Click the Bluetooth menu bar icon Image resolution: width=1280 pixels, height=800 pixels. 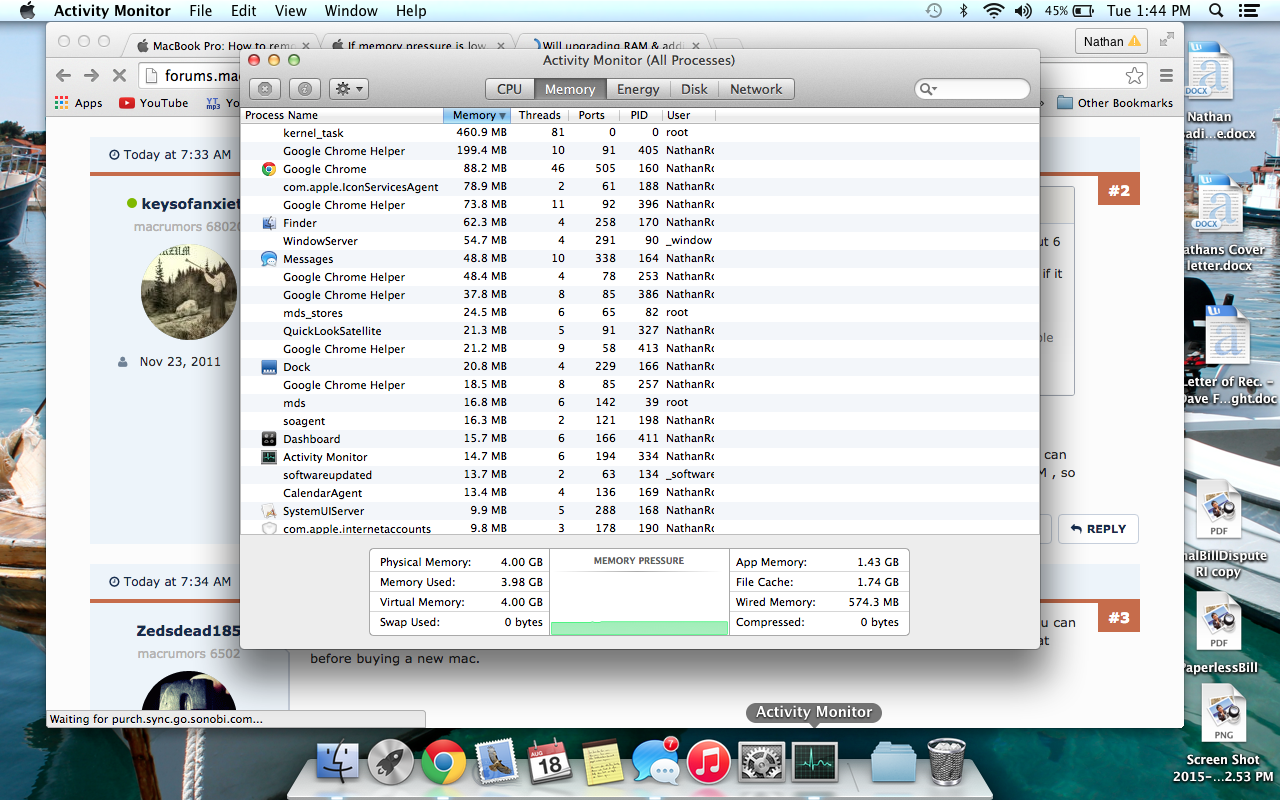pyautogui.click(x=964, y=11)
